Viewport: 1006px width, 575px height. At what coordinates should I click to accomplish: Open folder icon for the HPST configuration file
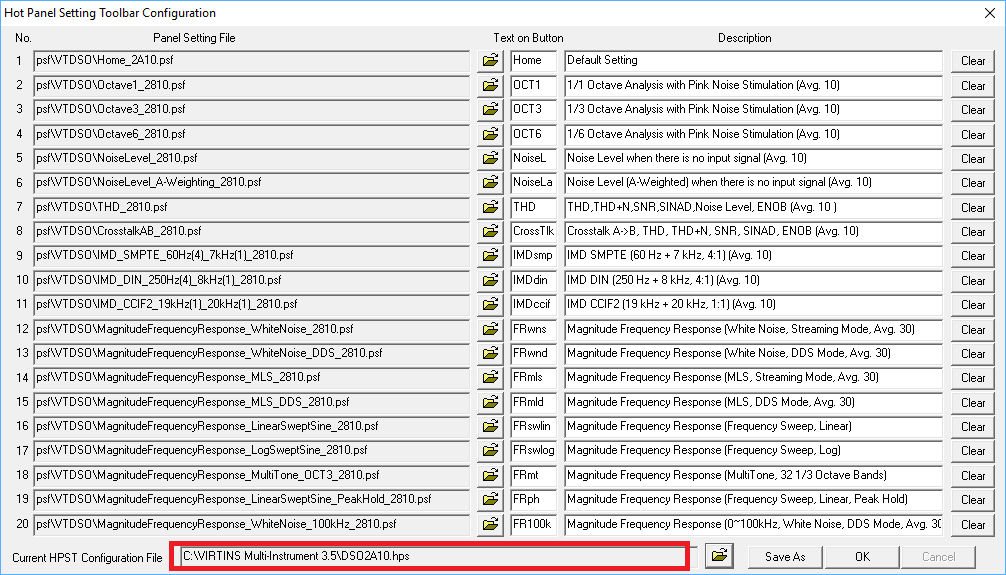(x=720, y=555)
